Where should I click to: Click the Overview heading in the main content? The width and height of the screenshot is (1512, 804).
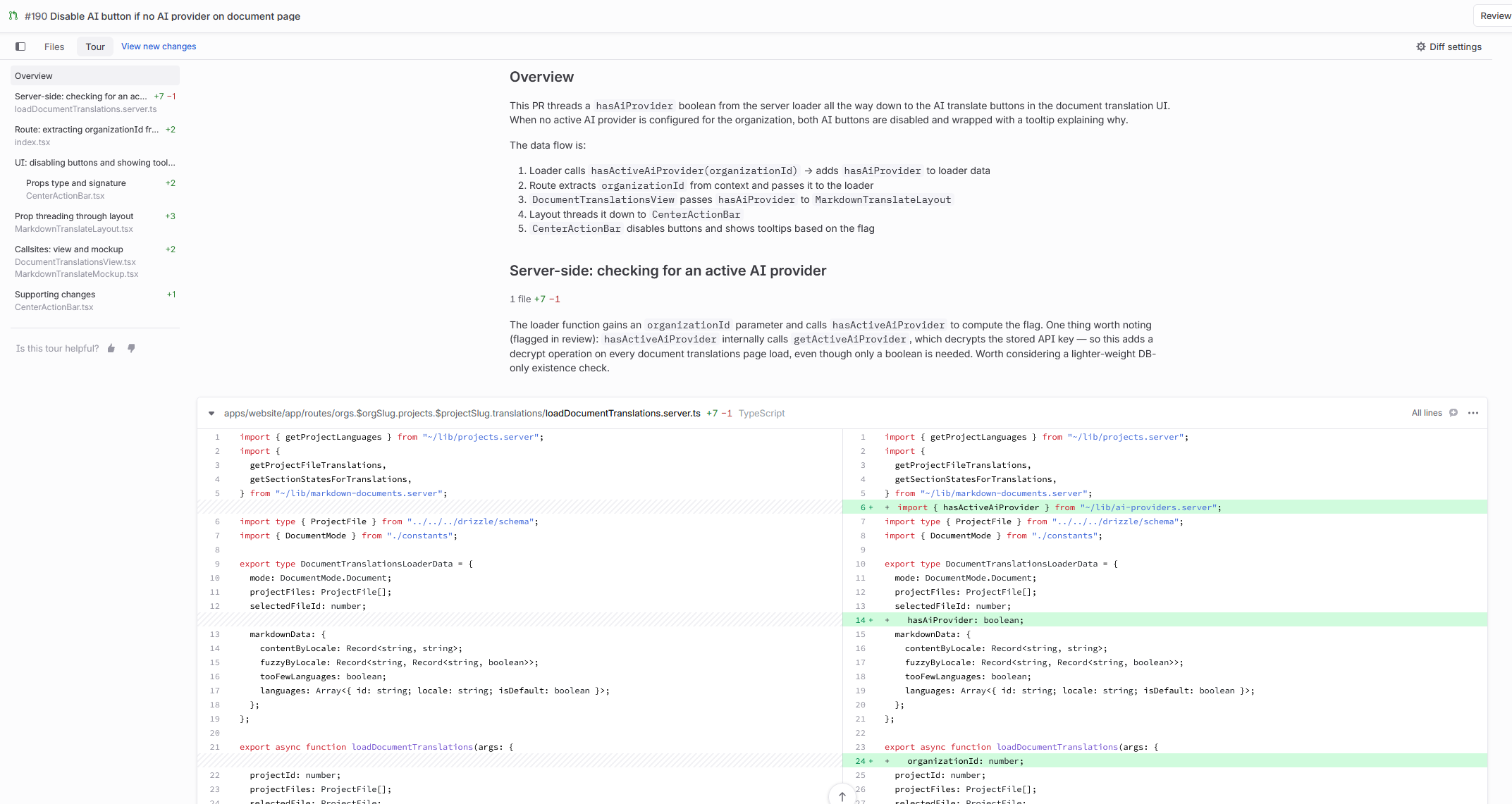pyautogui.click(x=542, y=77)
